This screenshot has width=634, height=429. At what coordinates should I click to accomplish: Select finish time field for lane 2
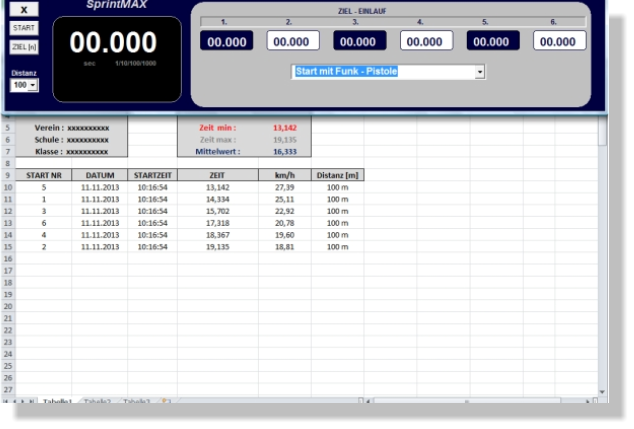pyautogui.click(x=292, y=41)
